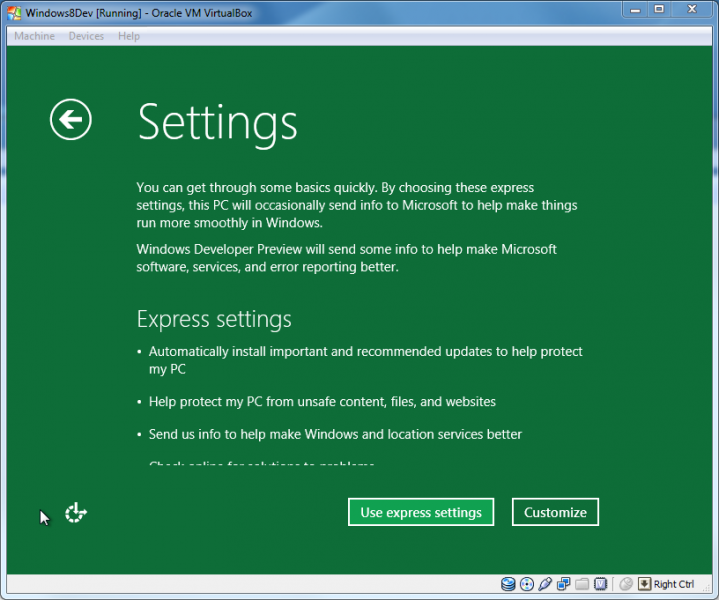This screenshot has height=600, width=719.
Task: Maximize the VirtualBox window
Action: 659,10
